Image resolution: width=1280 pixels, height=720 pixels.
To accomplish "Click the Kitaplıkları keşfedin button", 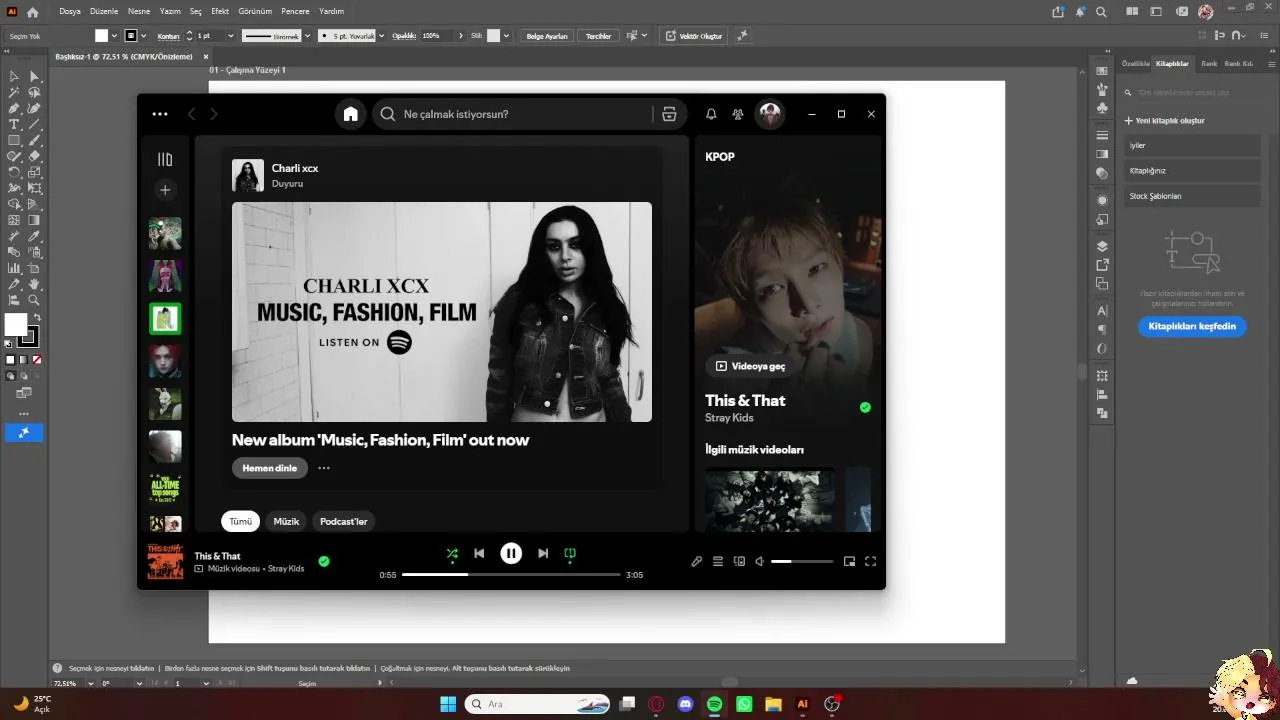I will pos(1192,326).
